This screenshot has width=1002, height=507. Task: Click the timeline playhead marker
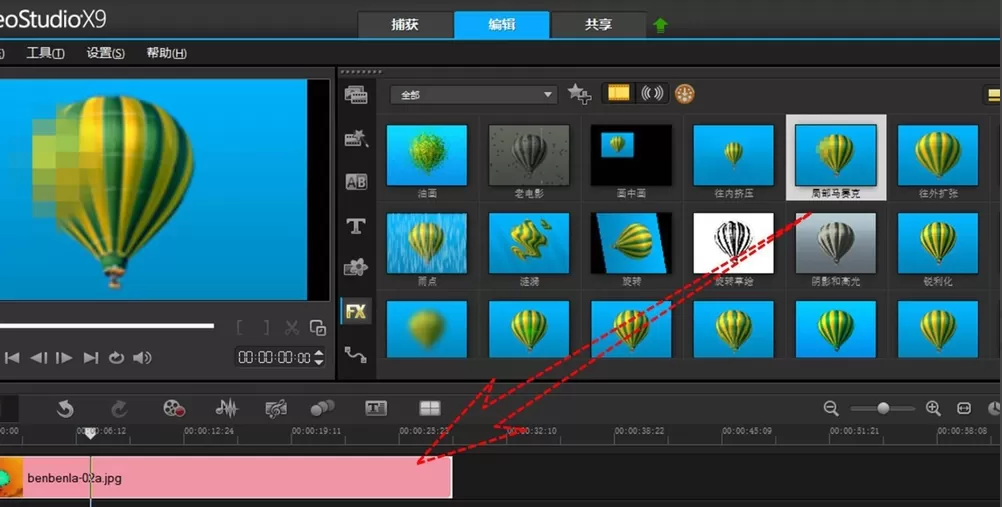tap(91, 433)
